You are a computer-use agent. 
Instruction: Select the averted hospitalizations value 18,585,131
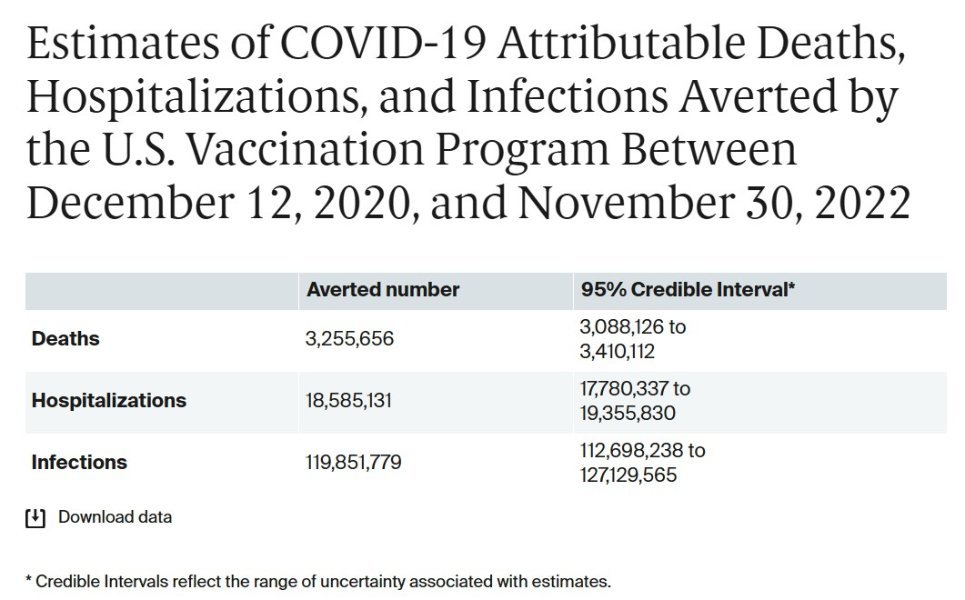click(x=349, y=401)
